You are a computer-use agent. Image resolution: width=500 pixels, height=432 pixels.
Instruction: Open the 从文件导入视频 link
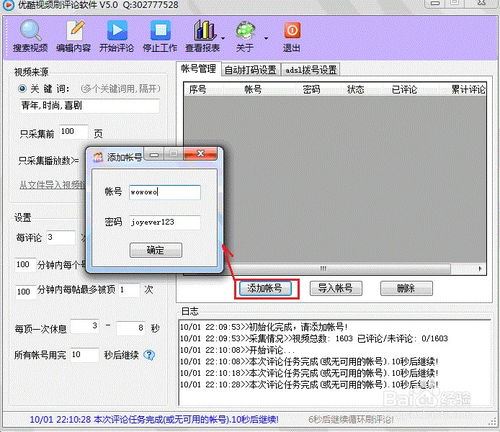click(x=52, y=185)
